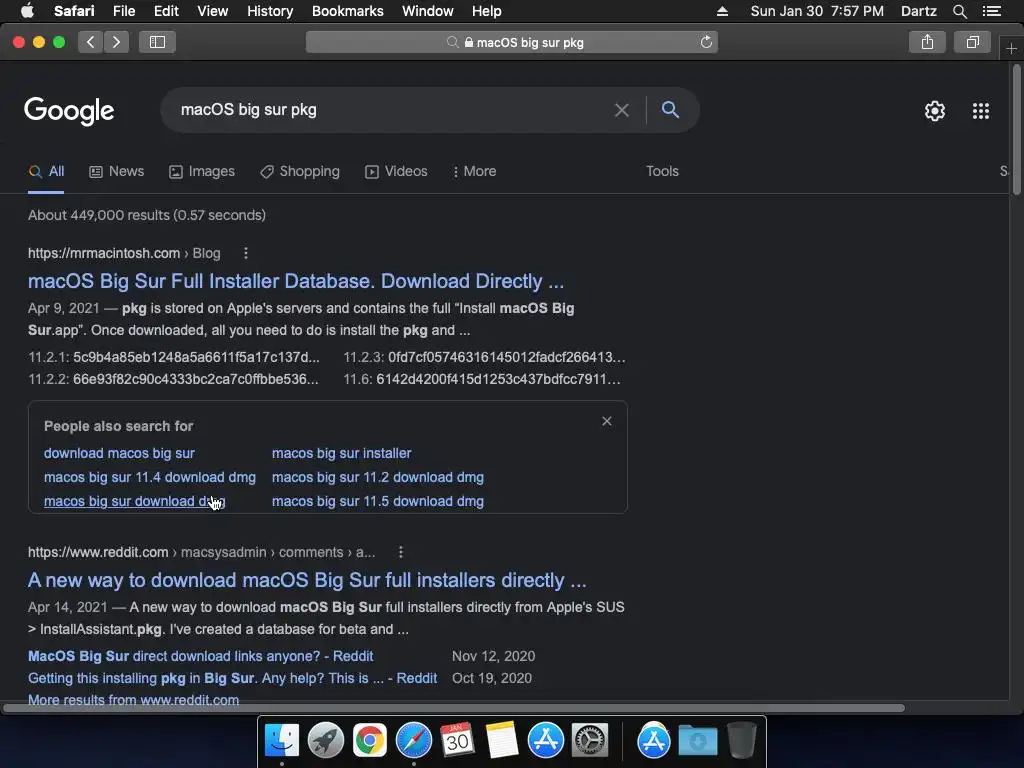Open Spotlight search in menu bar

(960, 11)
